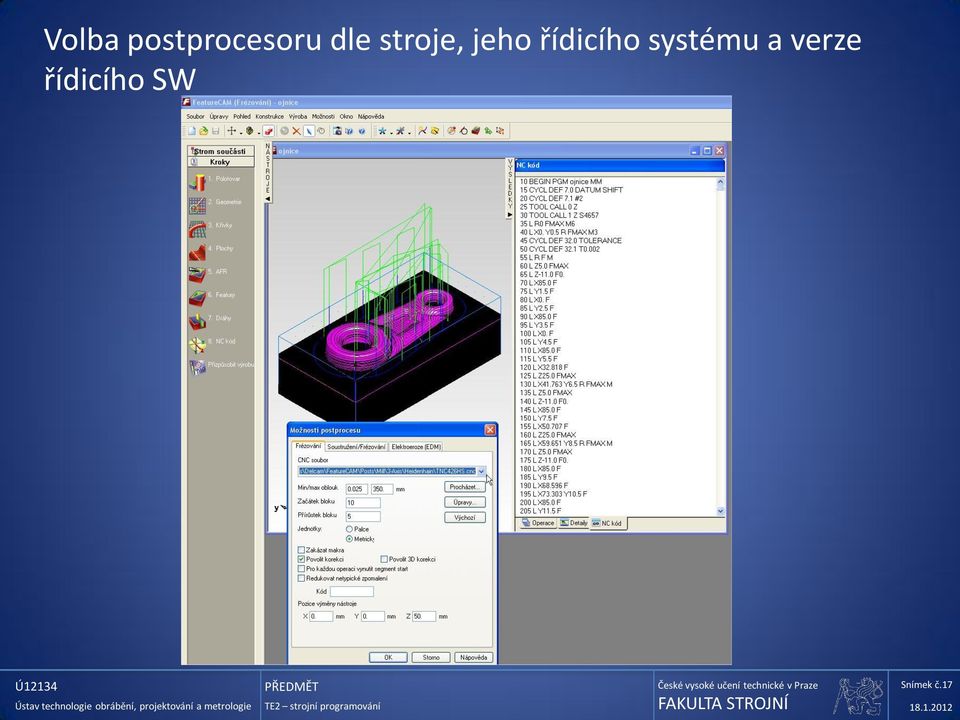Click the Geometrie step icon

click(197, 205)
